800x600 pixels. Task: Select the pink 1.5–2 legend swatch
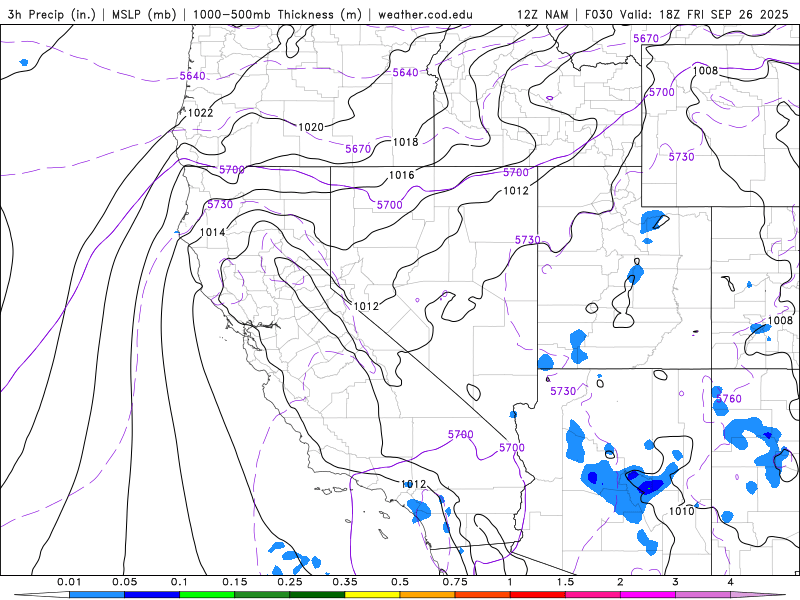point(593,594)
